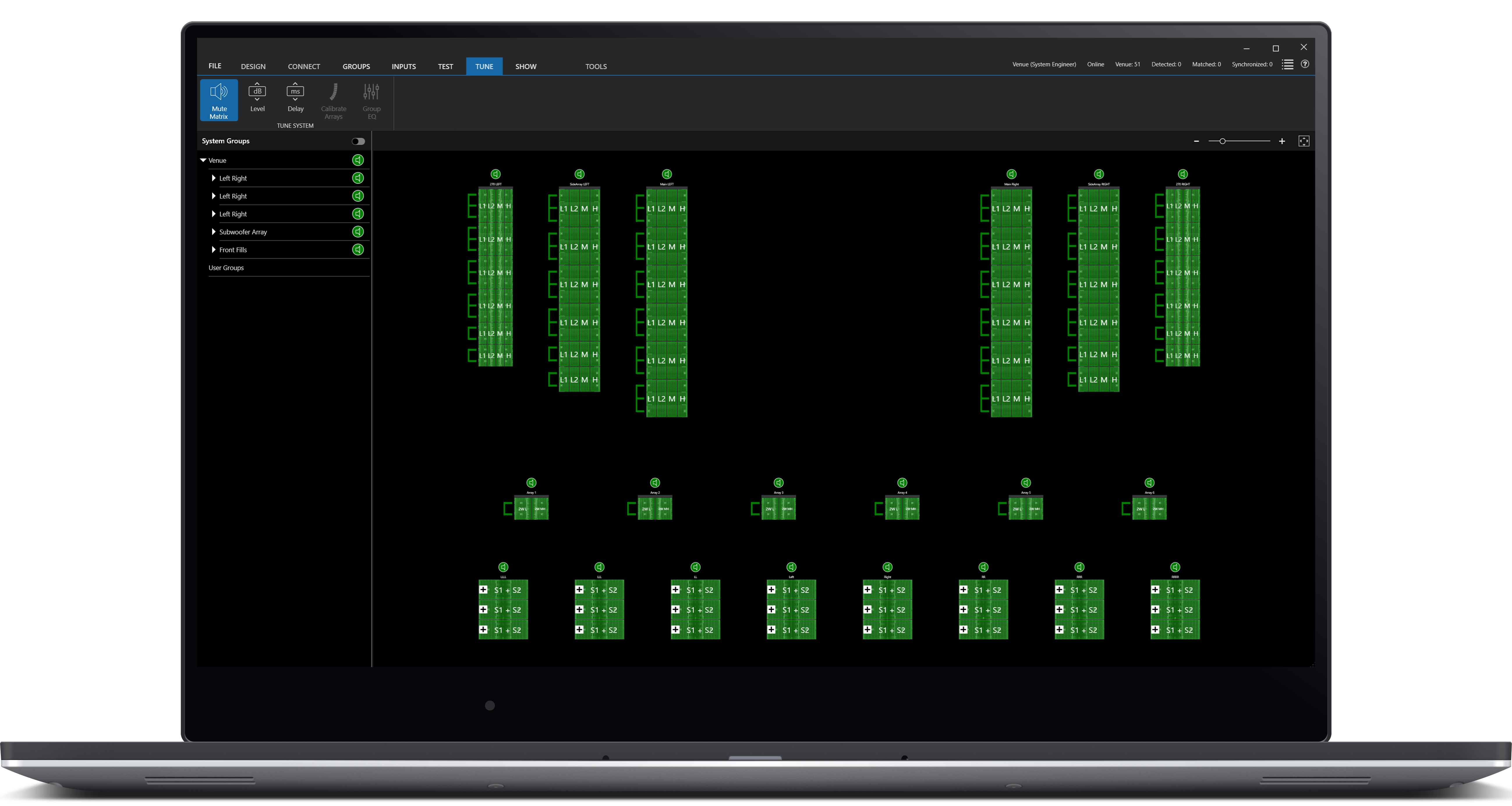1512x806 pixels.
Task: Open the TOOLS tab
Action: coord(596,66)
